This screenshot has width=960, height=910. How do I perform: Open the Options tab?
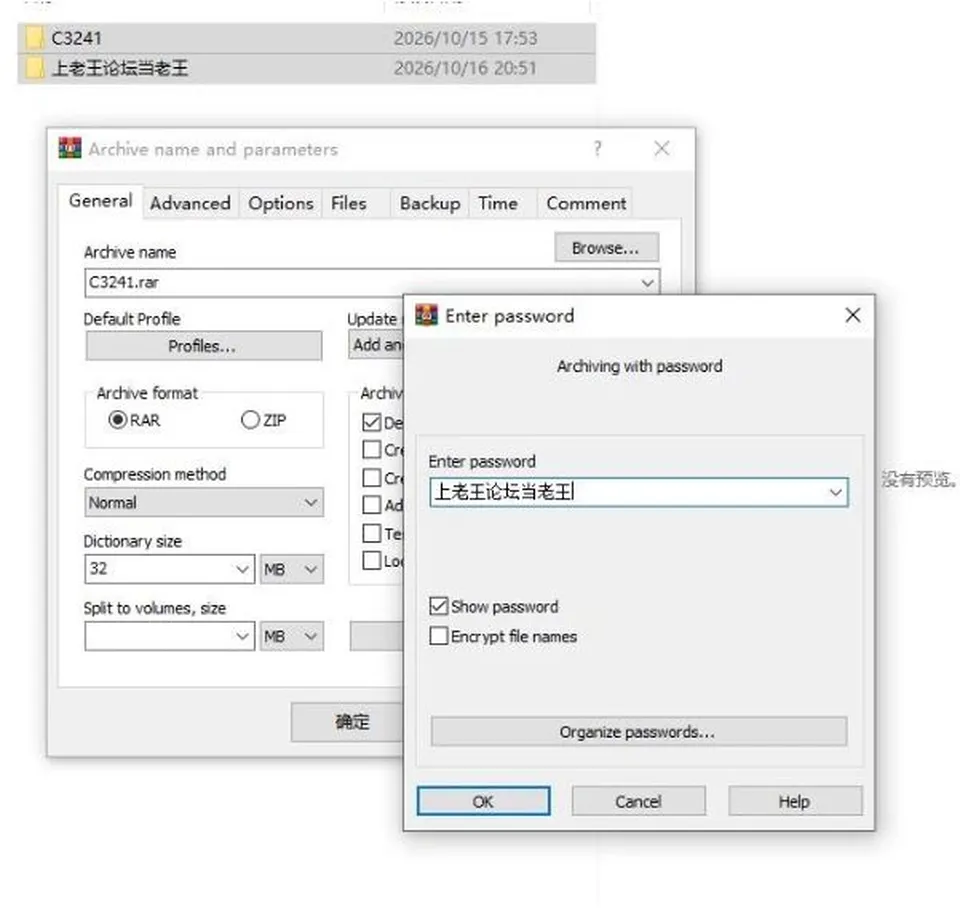point(280,203)
